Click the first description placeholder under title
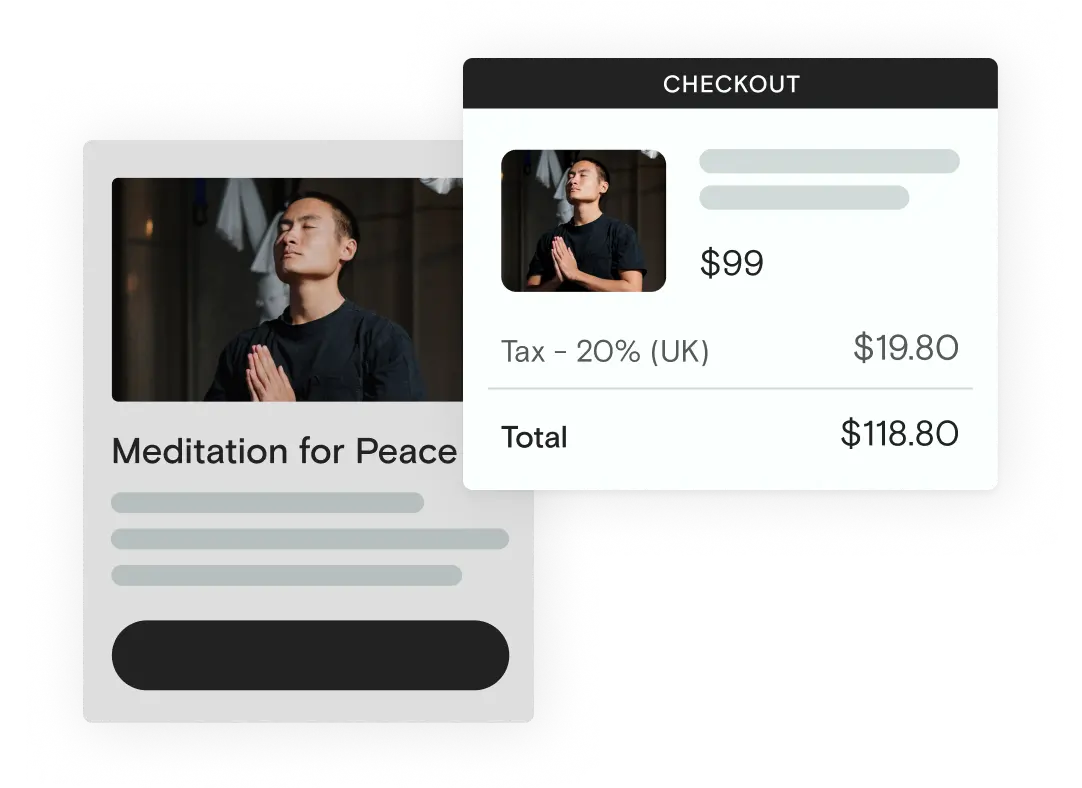Screen dimensions: 1082x788 point(268,502)
